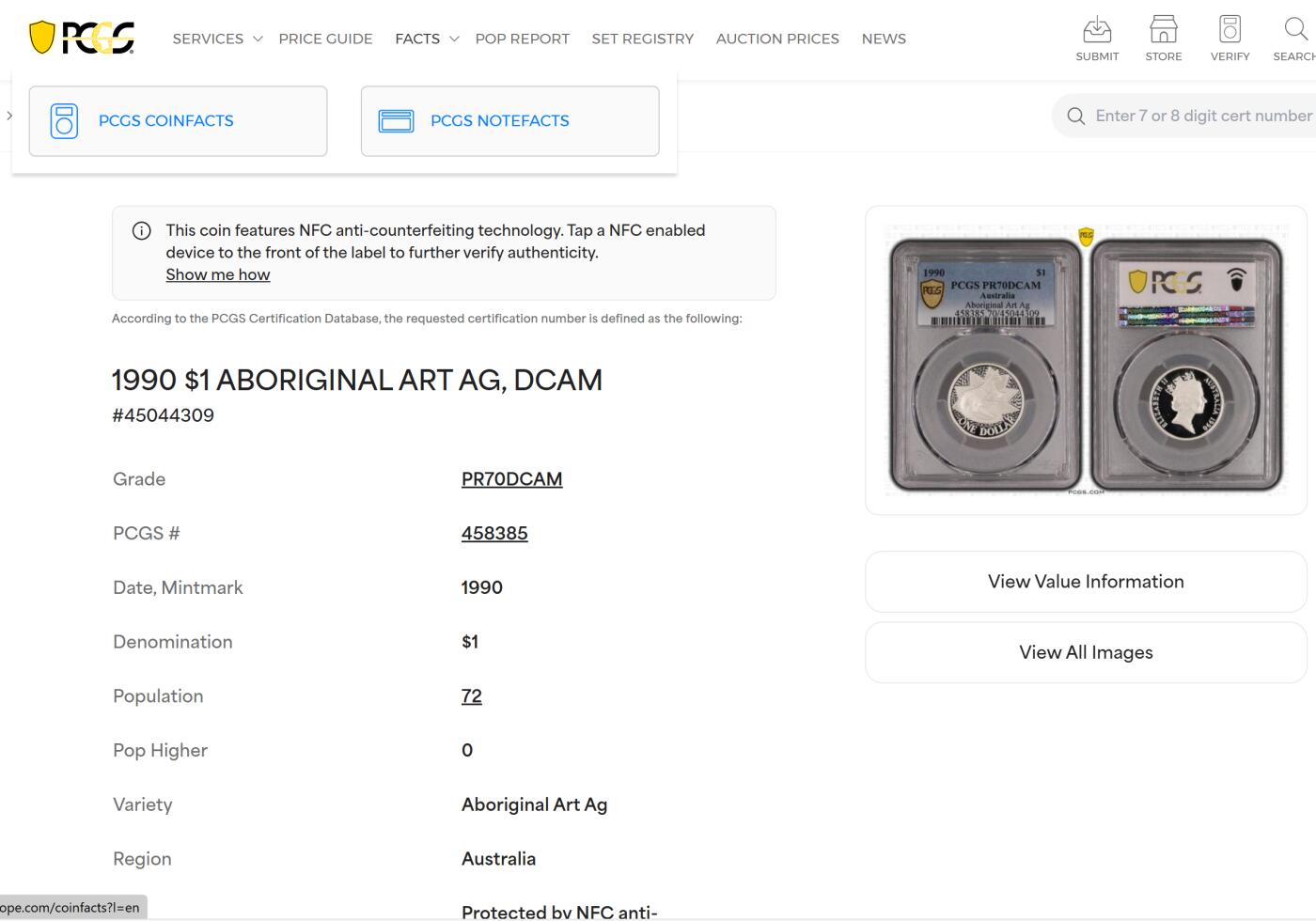This screenshot has width=1316, height=921.
Task: Go to Pop Report page
Action: pos(522,39)
